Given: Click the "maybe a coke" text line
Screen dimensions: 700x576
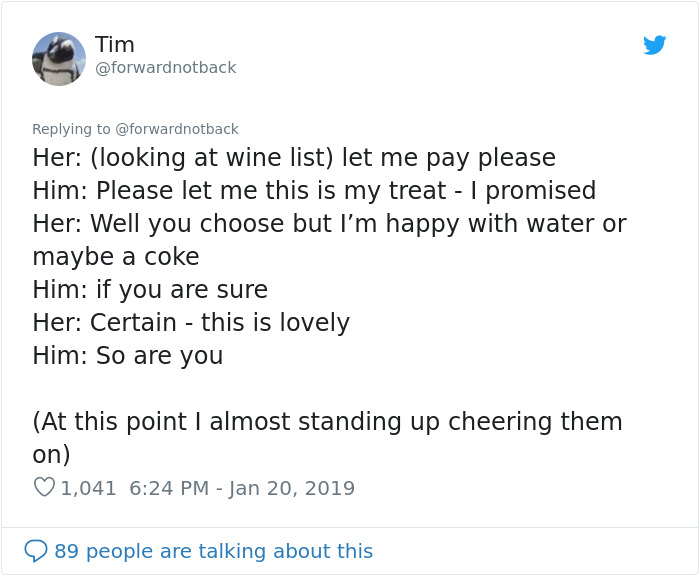Looking at the screenshot, I should coord(116,257).
